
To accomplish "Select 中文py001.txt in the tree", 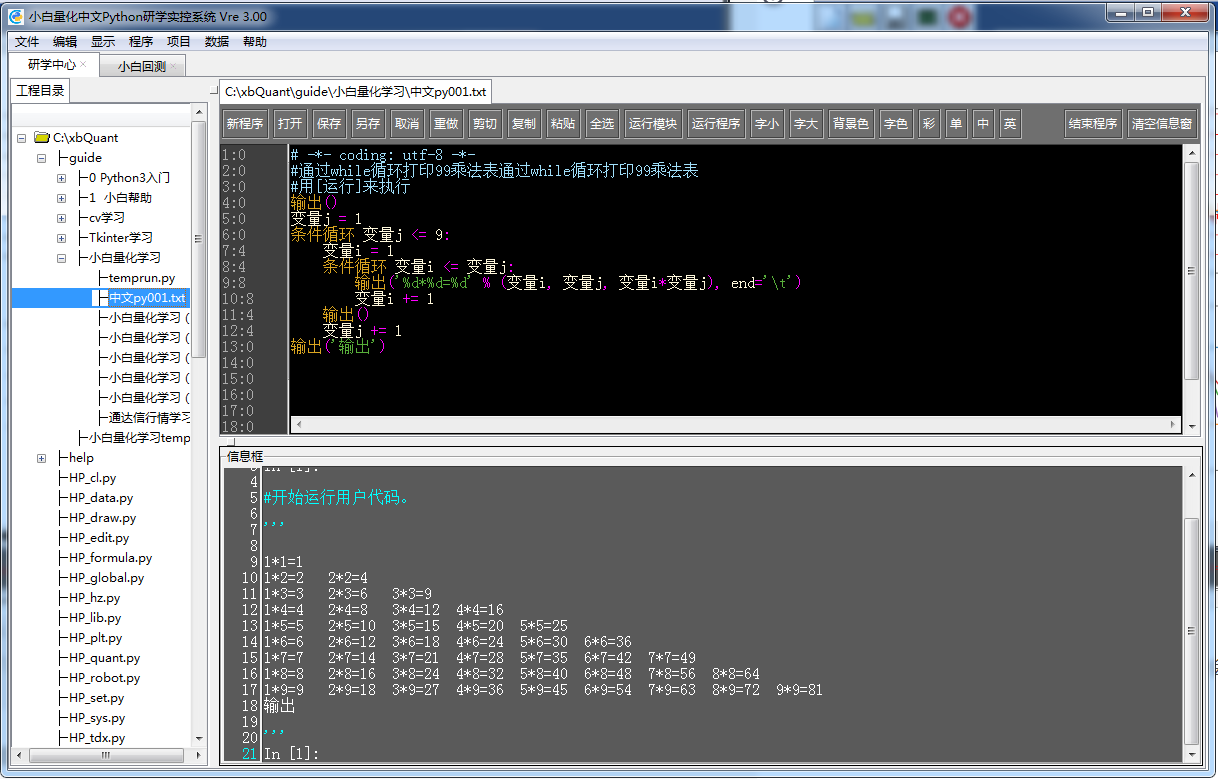I will point(147,298).
